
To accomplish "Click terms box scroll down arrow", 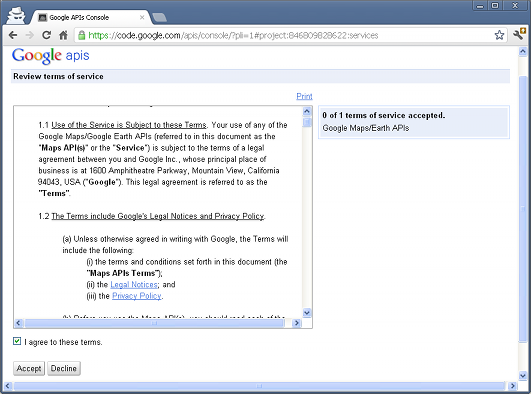I will point(307,313).
